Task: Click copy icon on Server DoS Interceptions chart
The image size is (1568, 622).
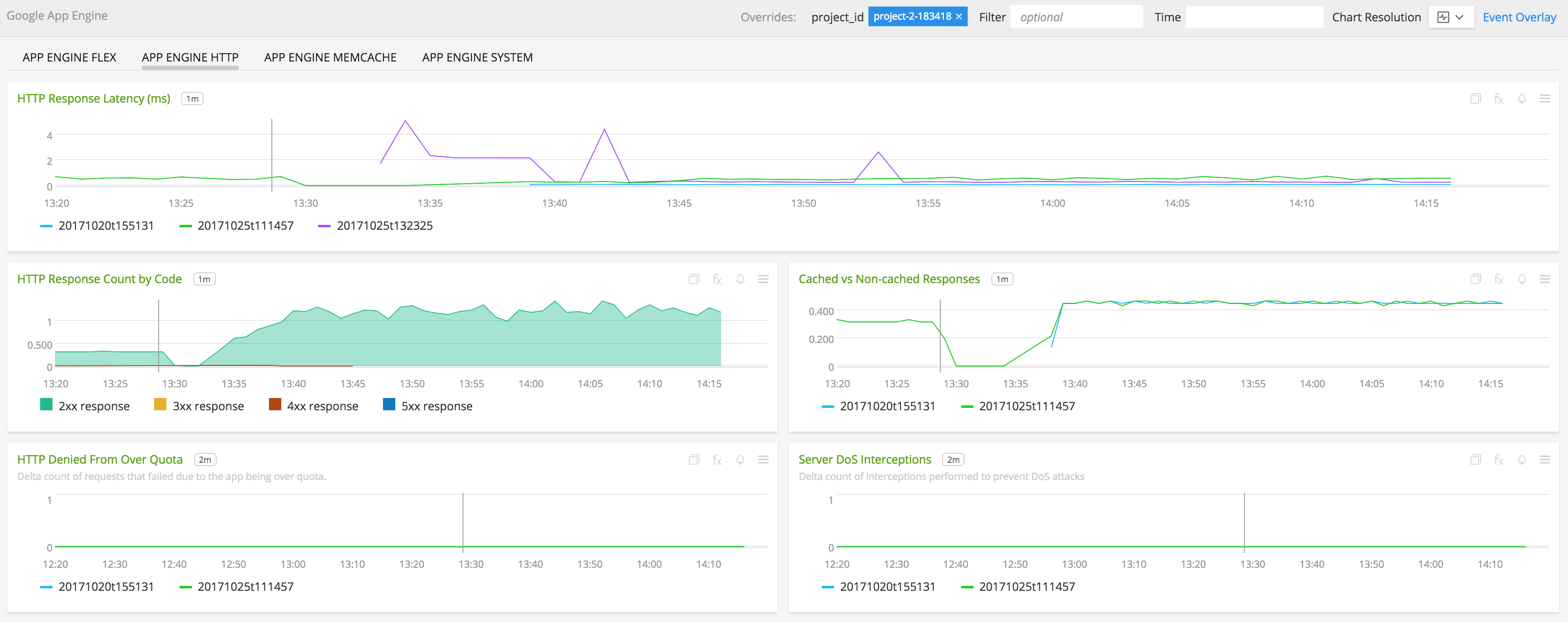Action: click(x=1475, y=460)
